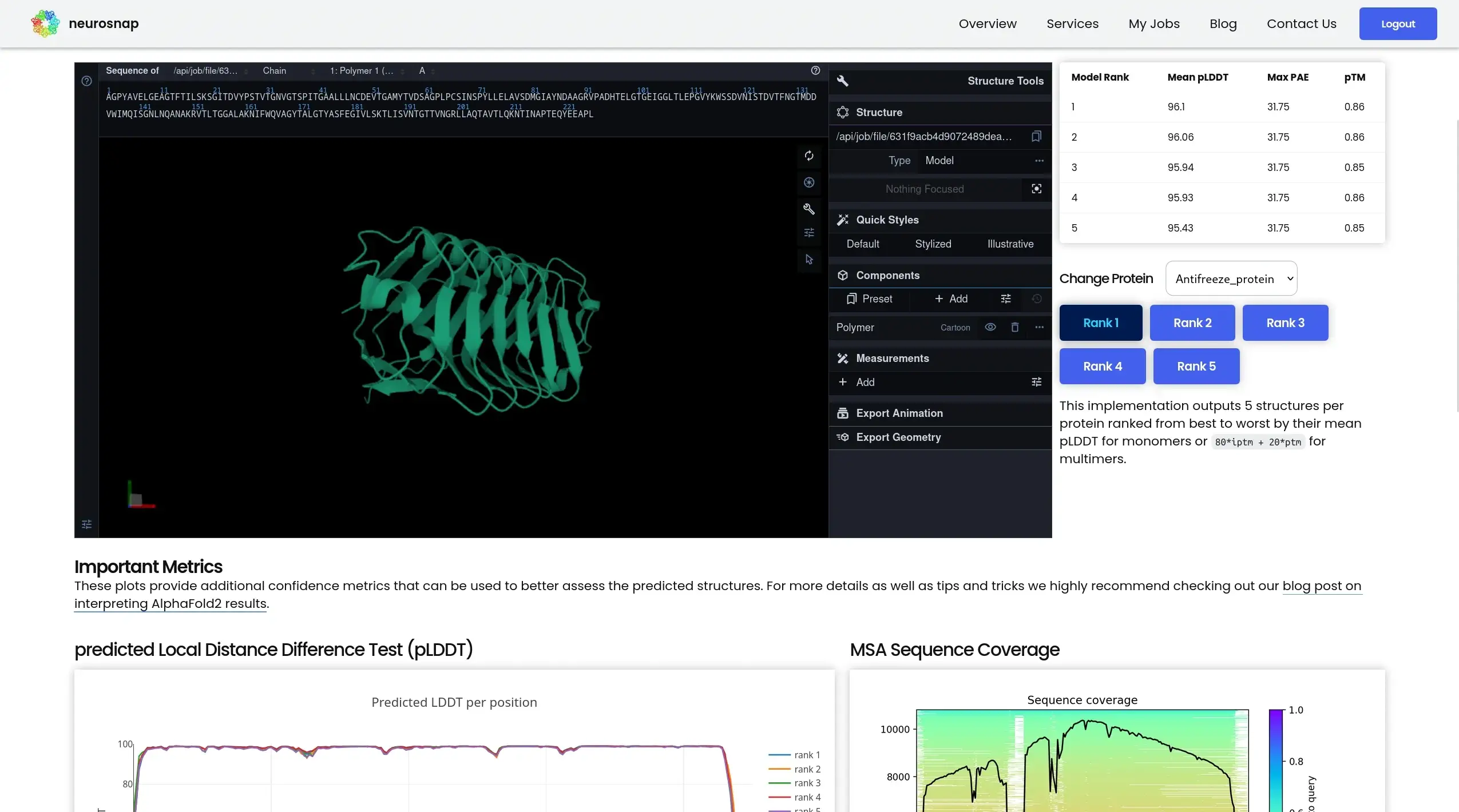Open sequence panel help question icon

pyautogui.click(x=815, y=70)
